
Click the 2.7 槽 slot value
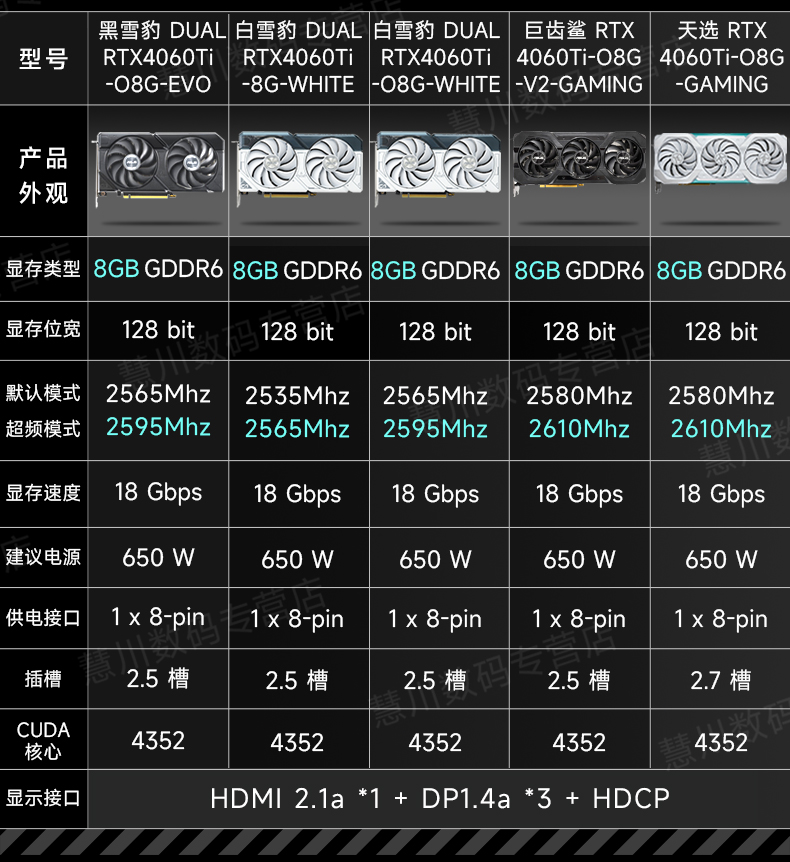coord(721,681)
